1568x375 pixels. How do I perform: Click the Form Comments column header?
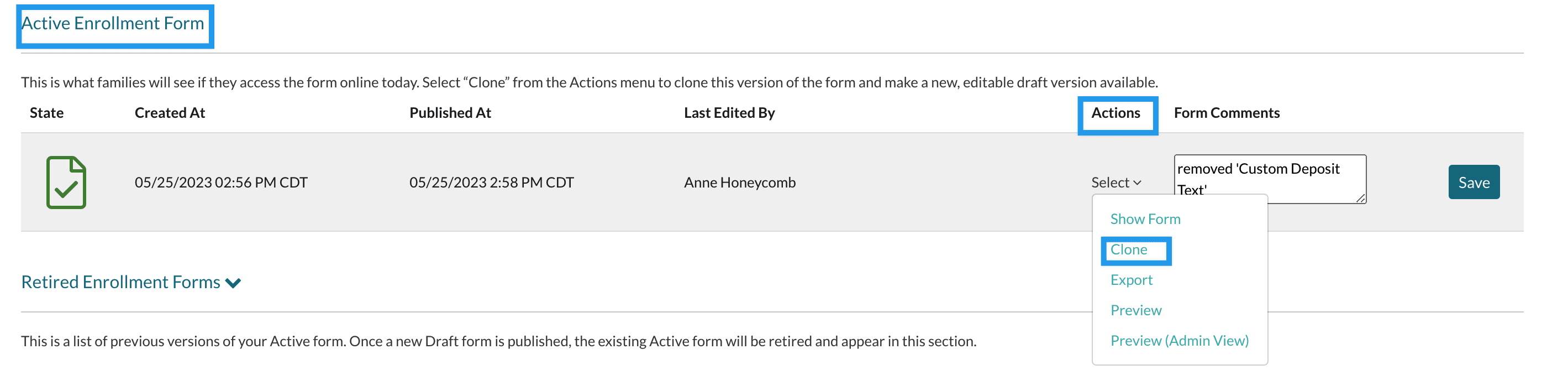point(1227,113)
